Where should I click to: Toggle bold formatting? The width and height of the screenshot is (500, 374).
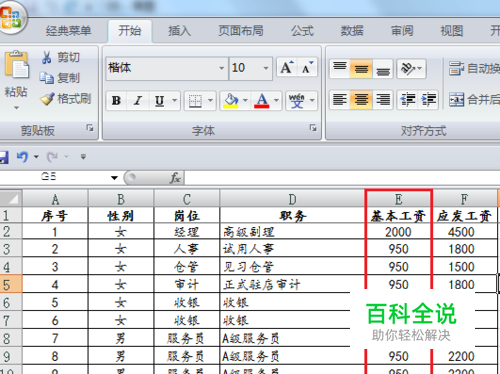[116, 100]
